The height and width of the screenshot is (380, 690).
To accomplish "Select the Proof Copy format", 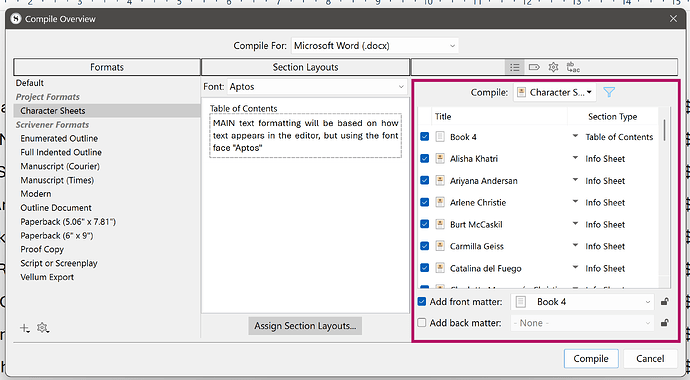I will [42, 249].
